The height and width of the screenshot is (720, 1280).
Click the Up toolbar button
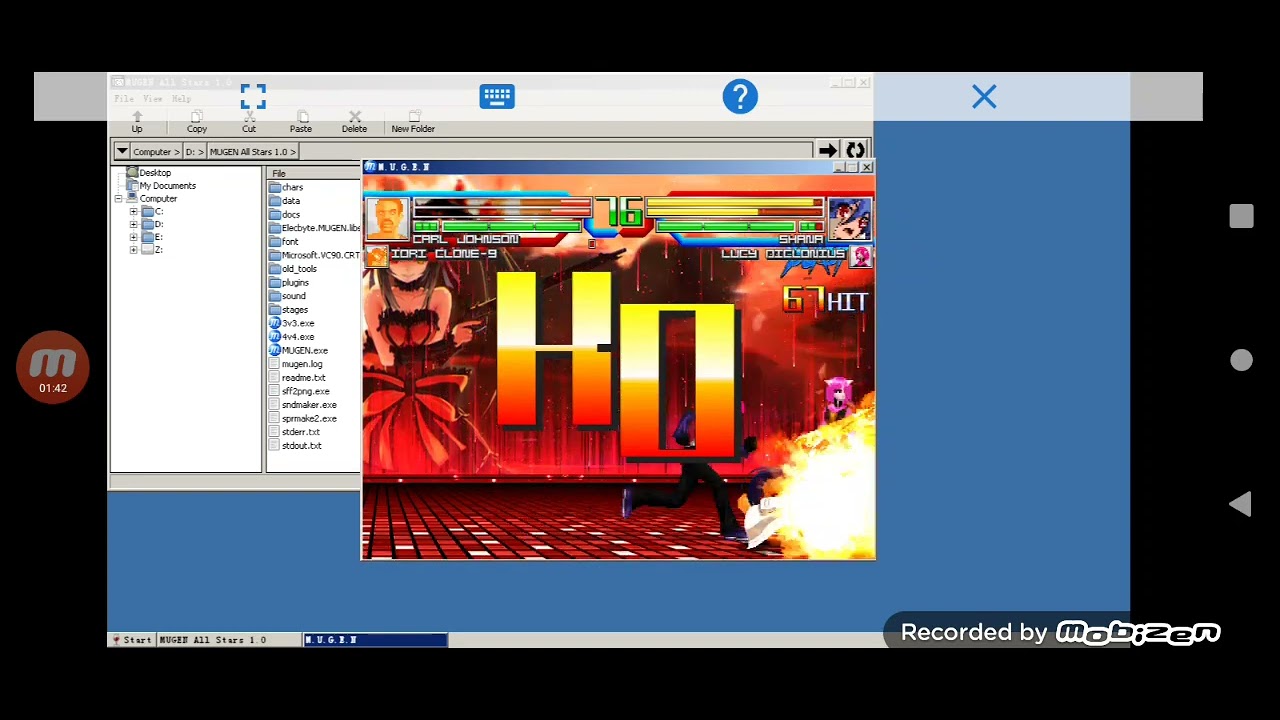point(137,123)
